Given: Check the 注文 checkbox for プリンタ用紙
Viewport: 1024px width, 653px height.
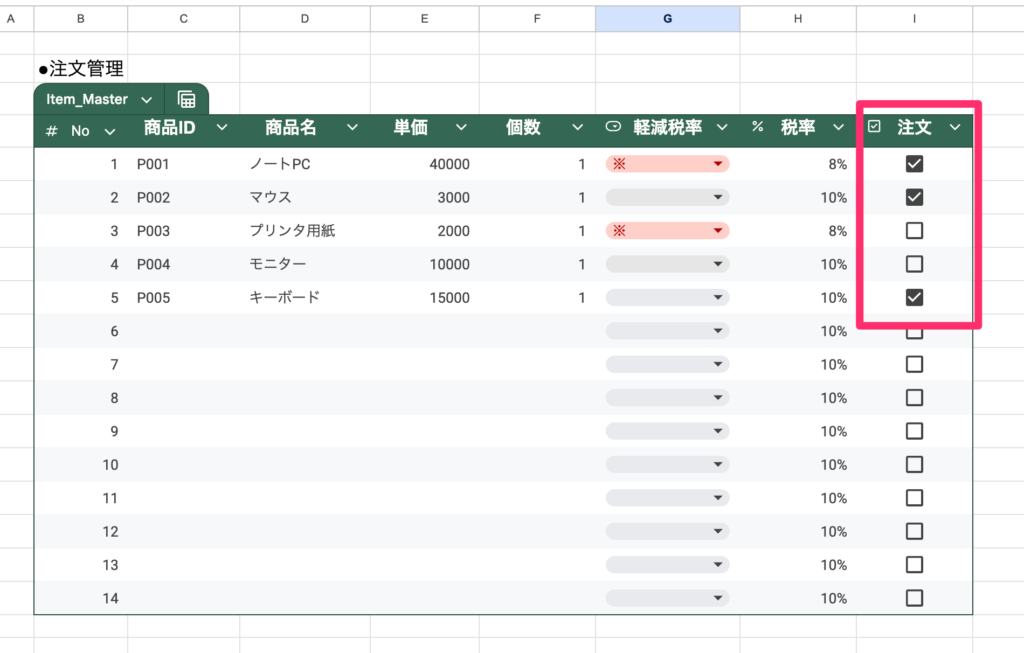Looking at the screenshot, I should point(914,231).
